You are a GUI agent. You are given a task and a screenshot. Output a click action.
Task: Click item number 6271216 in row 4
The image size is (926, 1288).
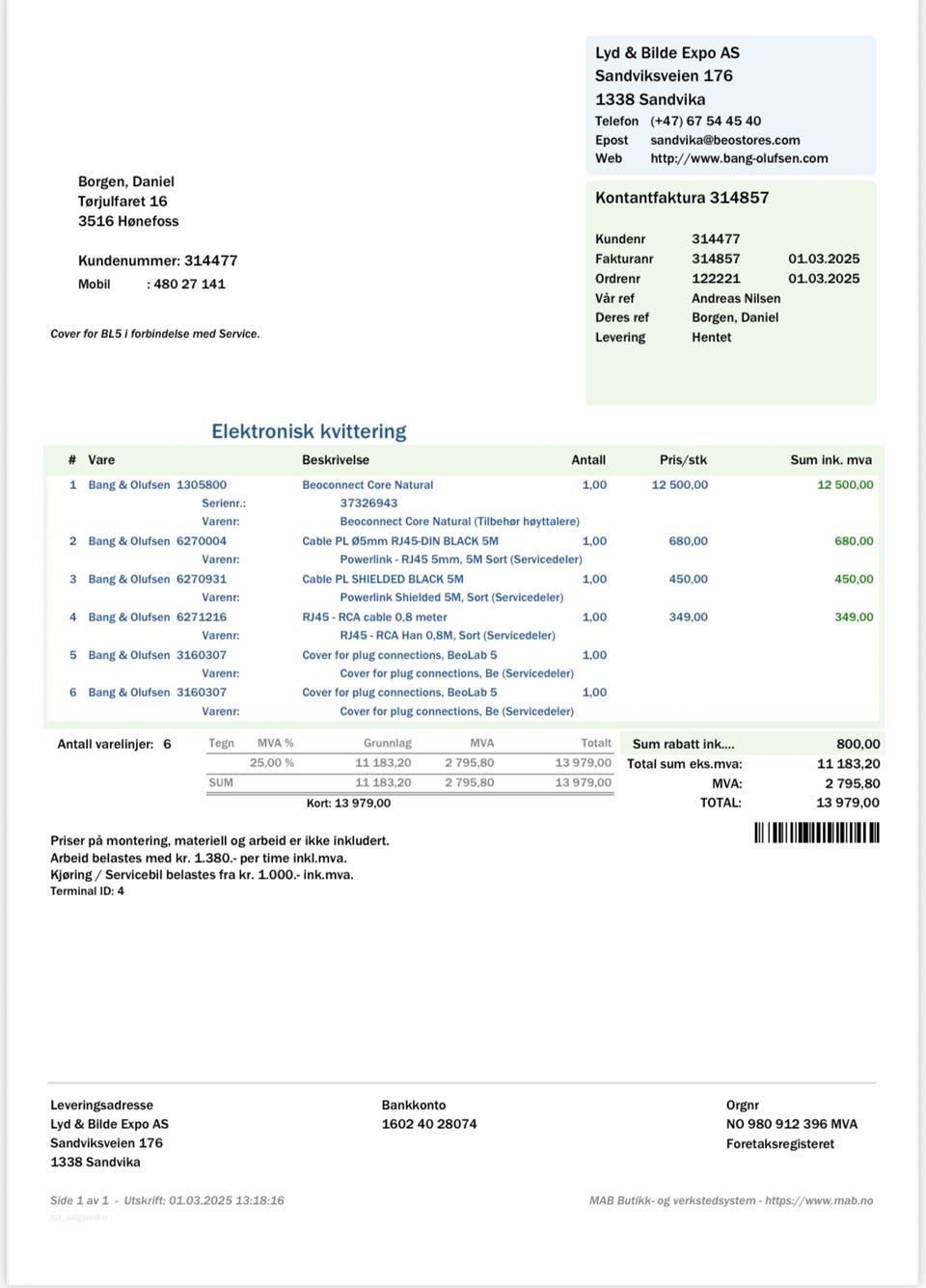click(202, 617)
